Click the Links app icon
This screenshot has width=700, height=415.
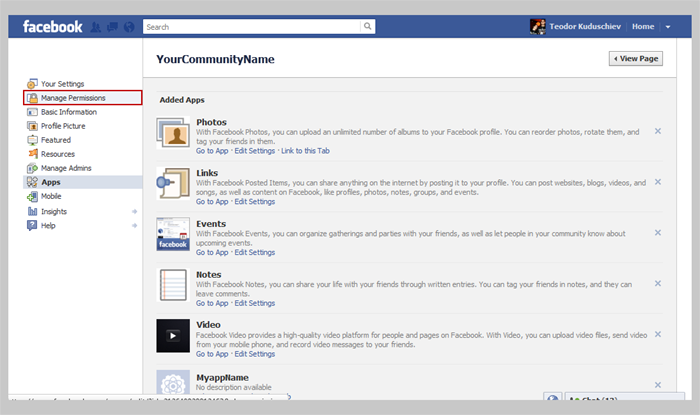(173, 183)
